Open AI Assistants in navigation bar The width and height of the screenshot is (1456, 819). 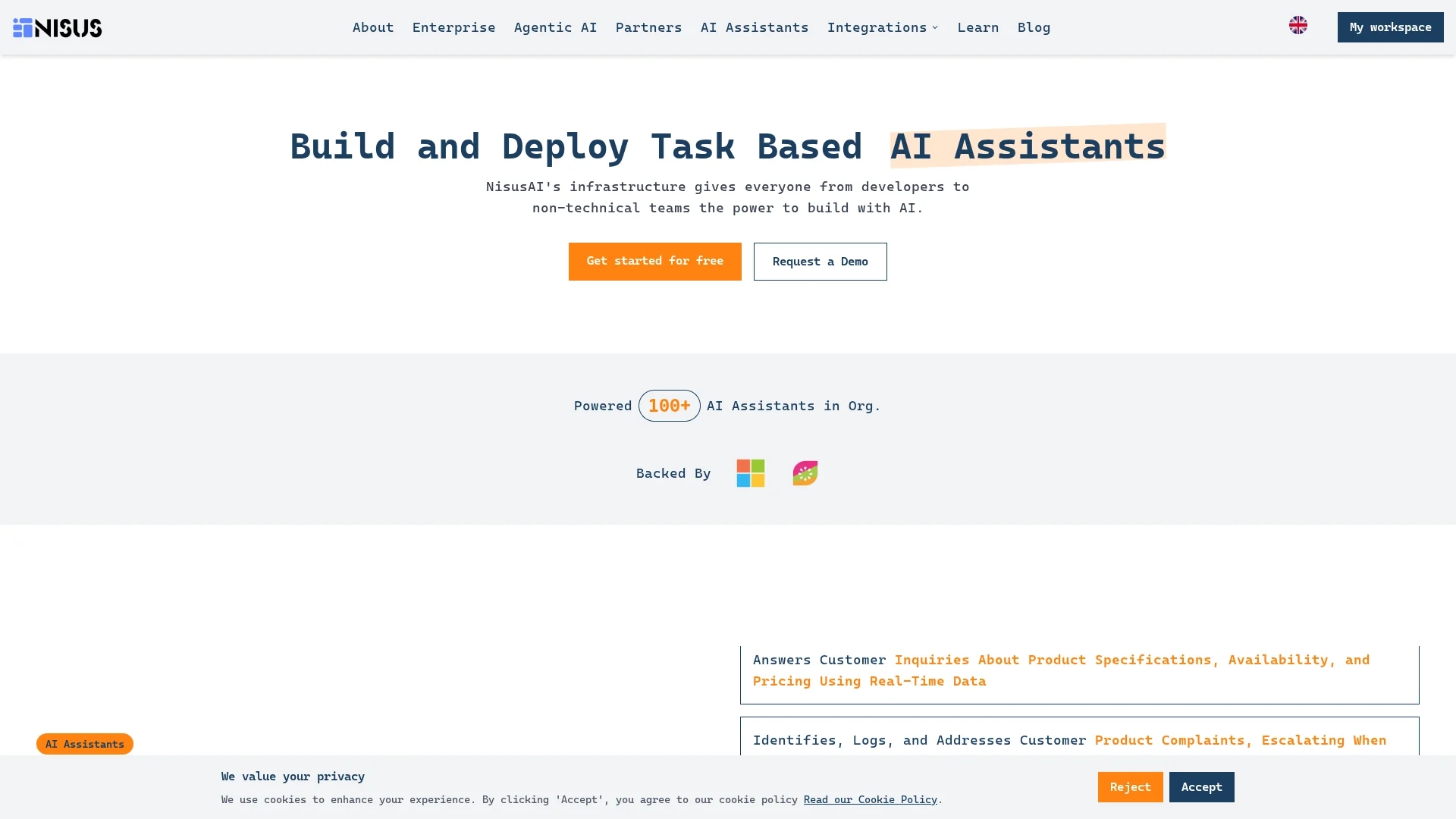[755, 27]
